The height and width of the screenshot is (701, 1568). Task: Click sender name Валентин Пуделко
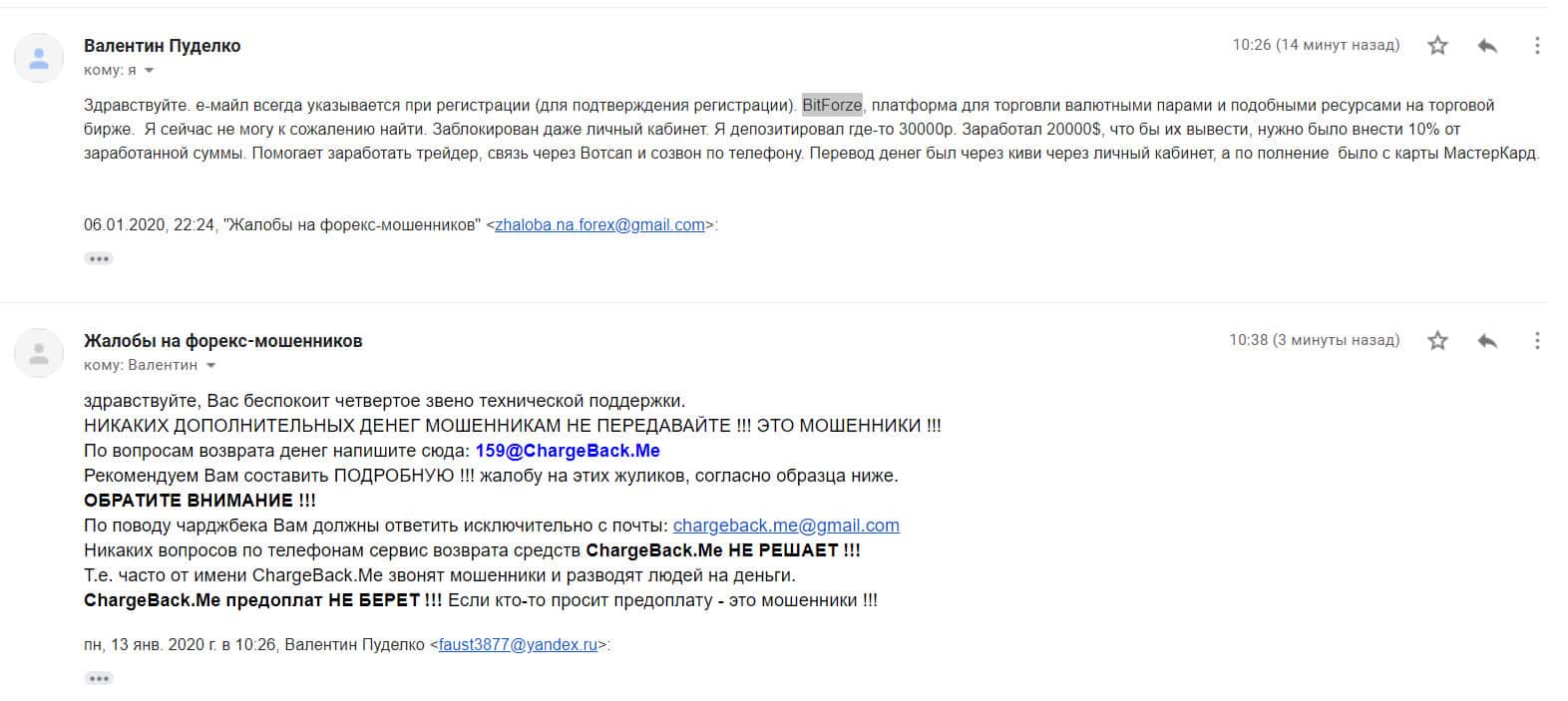(163, 46)
